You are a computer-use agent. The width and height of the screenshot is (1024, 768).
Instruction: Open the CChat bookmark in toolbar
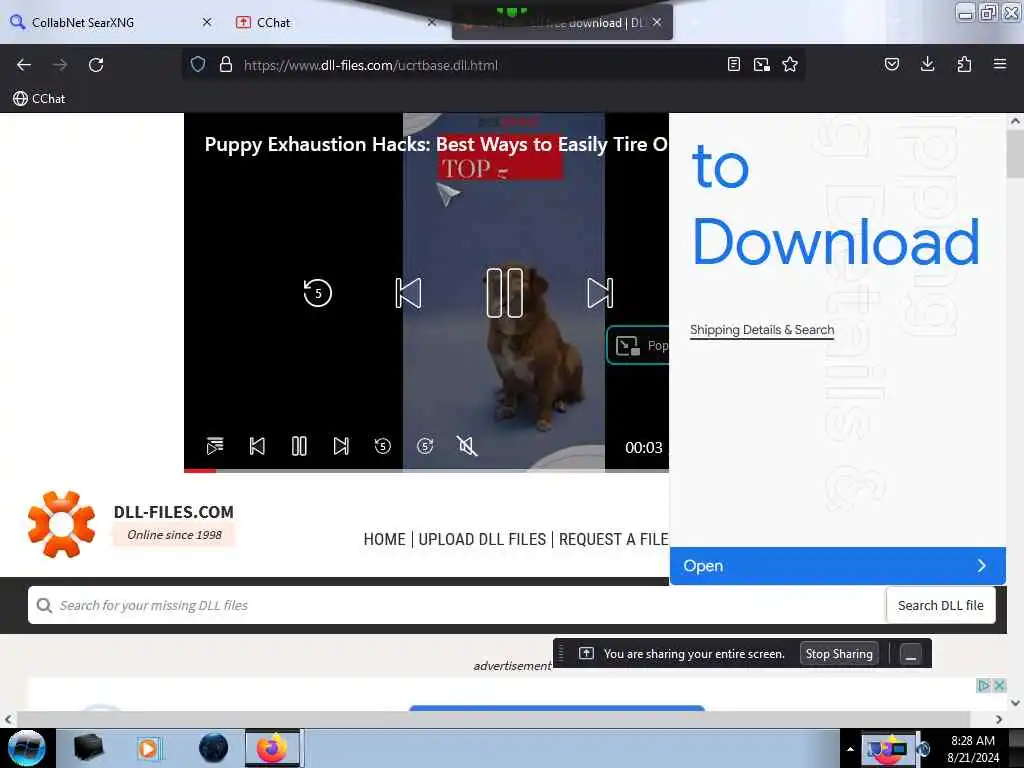click(39, 99)
